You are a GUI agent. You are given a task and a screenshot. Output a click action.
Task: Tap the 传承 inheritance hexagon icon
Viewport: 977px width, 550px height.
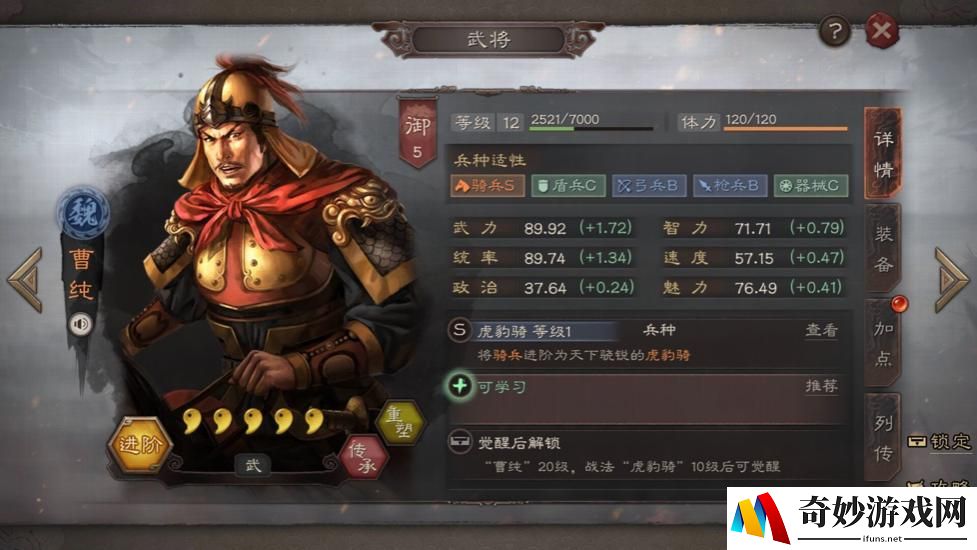click(x=364, y=458)
